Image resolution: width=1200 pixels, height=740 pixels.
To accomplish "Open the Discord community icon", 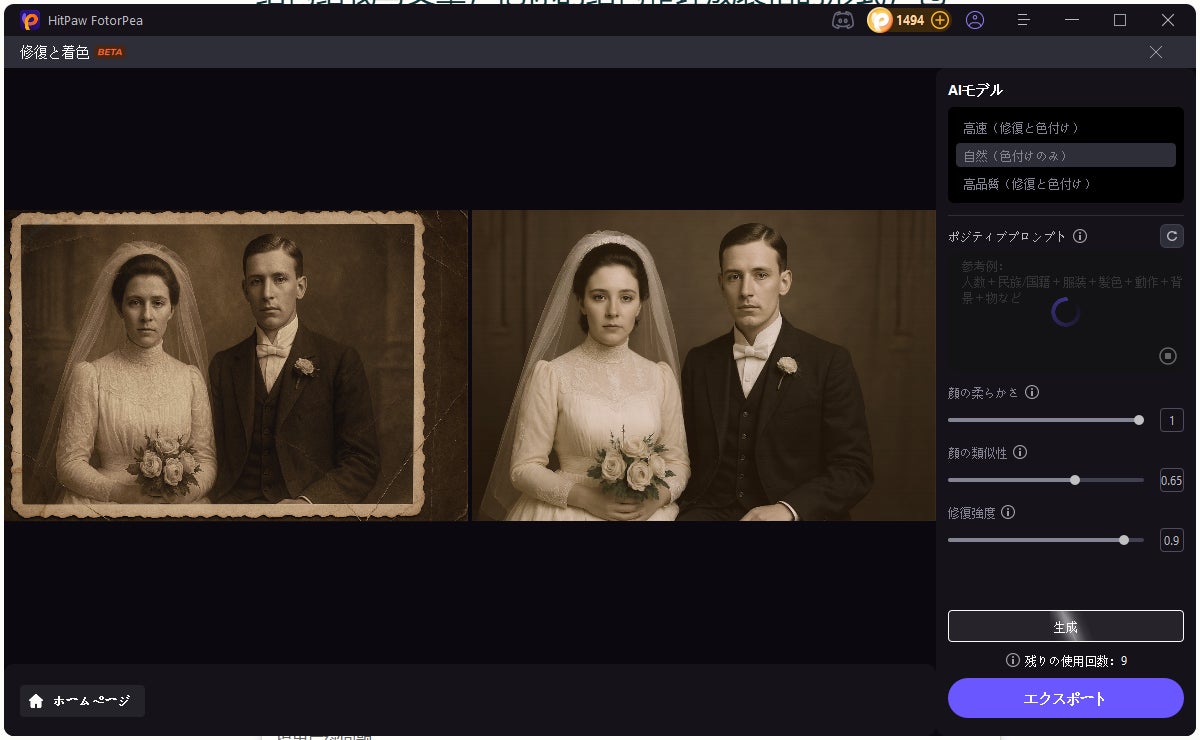I will tap(843, 20).
